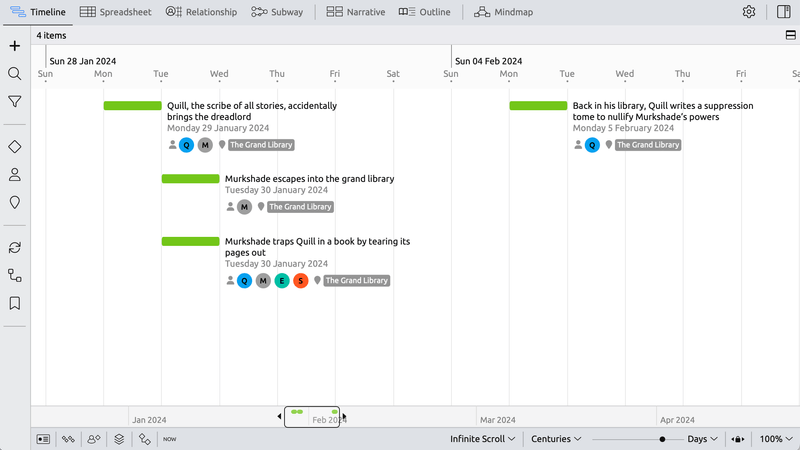Screen dimensions: 800x450
Task: Open the Timeline view tab
Action: pyautogui.click(x=38, y=12)
